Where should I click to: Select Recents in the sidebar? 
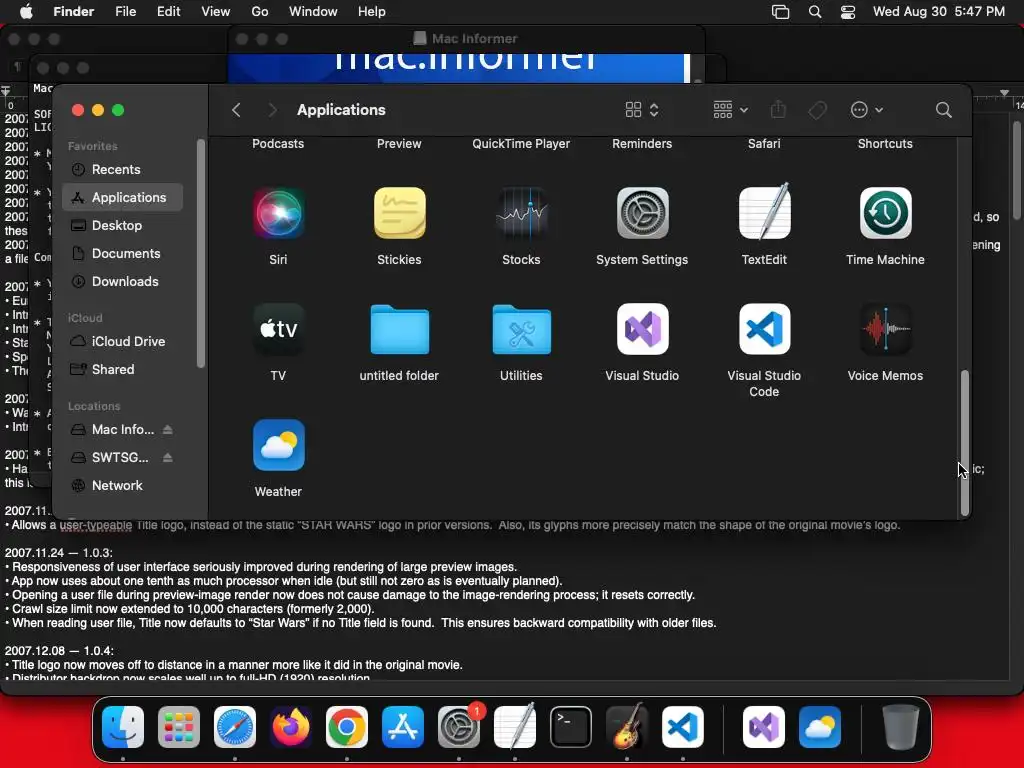[x=123, y=169]
